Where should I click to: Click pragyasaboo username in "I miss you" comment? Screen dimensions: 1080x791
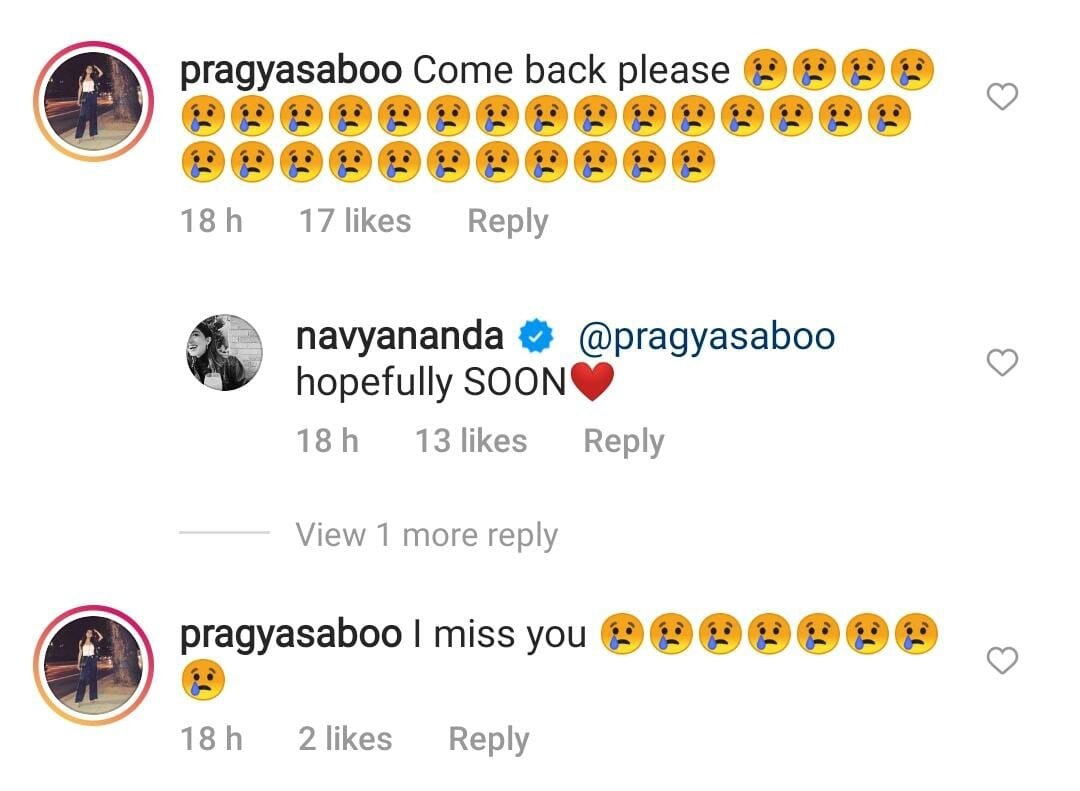tap(291, 635)
